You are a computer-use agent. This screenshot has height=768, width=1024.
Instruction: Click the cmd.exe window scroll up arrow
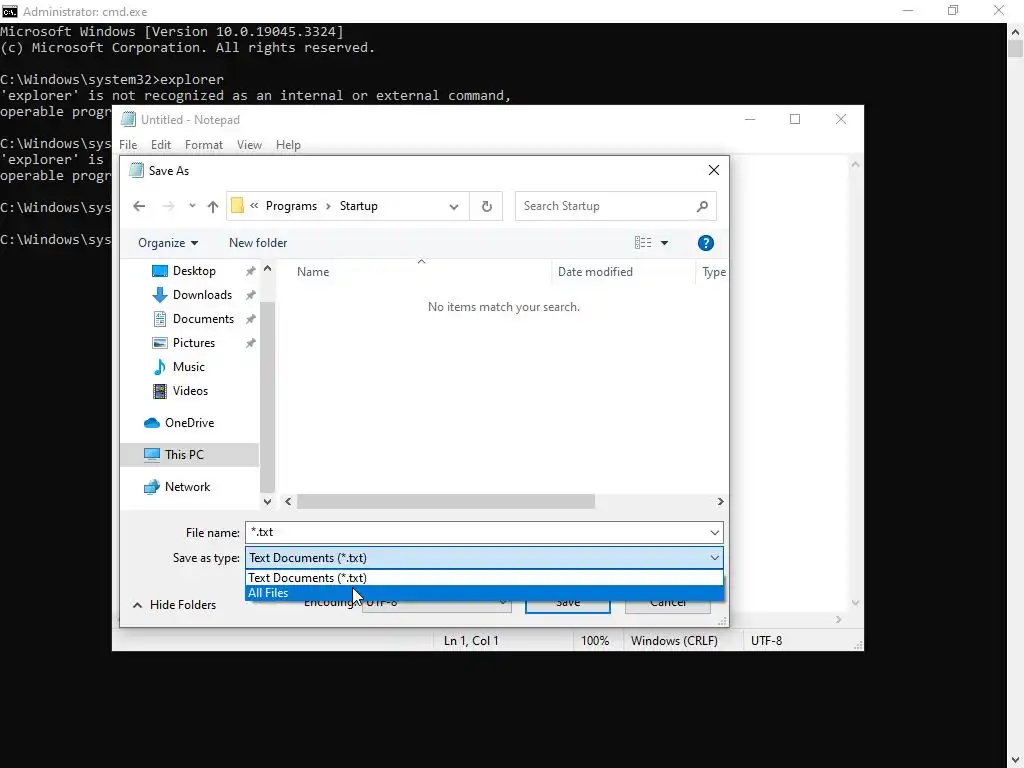1016,31
